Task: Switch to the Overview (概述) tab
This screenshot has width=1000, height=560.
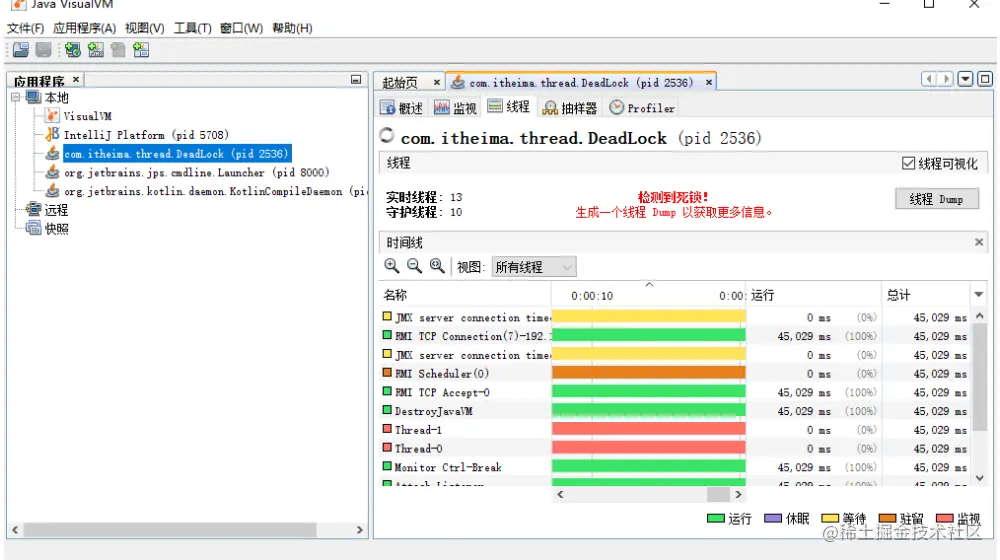Action: [402, 108]
